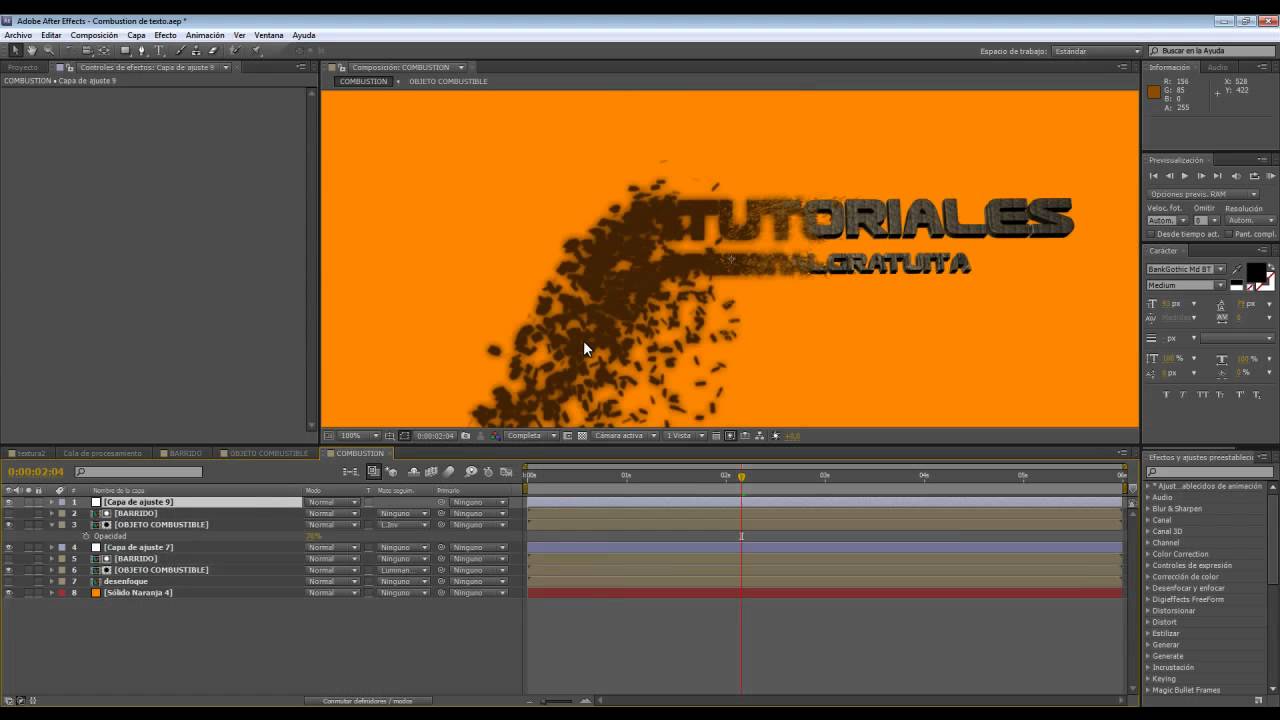Open the graph editor from timeline toolbar

(506, 472)
